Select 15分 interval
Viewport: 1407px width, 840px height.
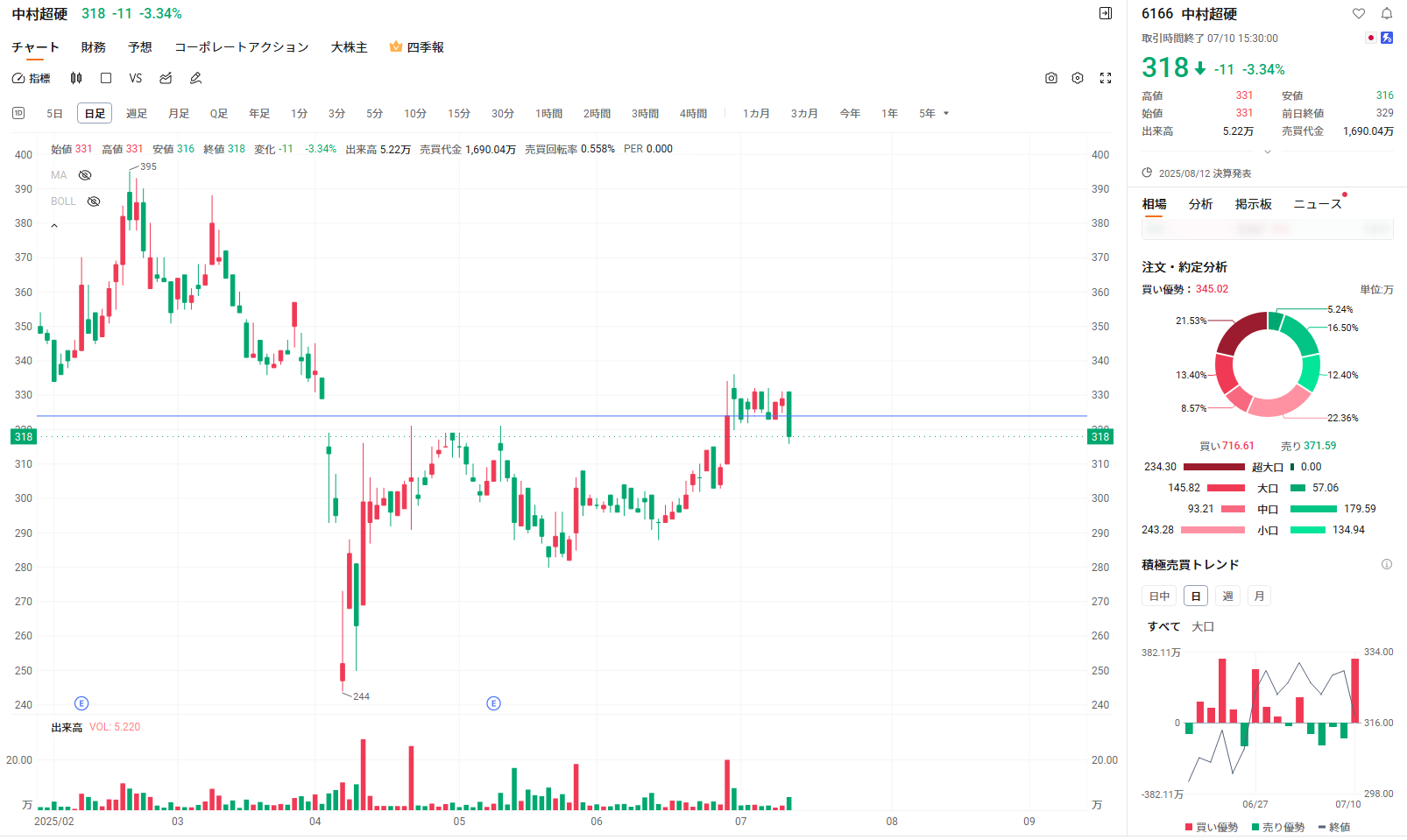point(459,114)
